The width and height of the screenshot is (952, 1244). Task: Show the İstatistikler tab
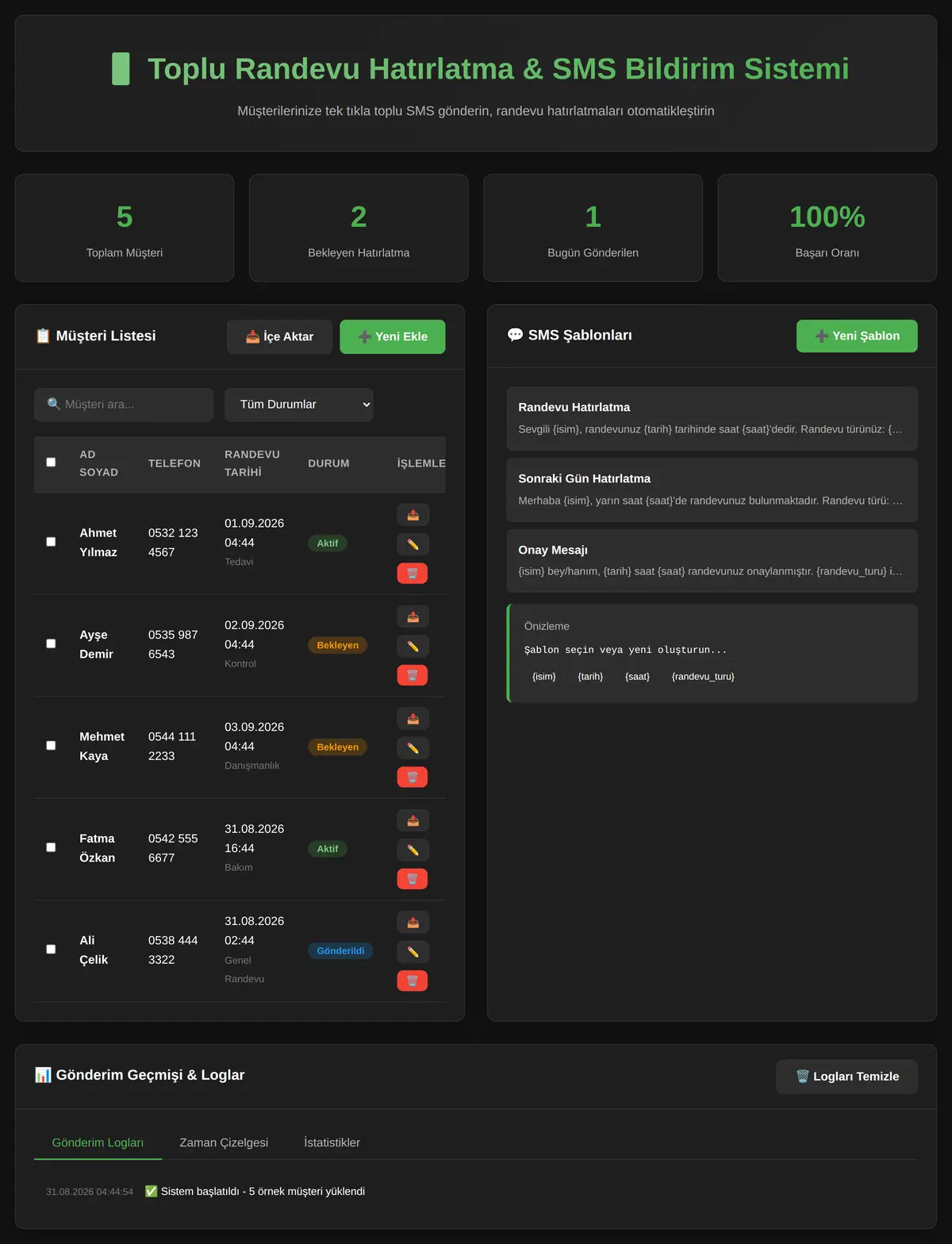(332, 1142)
